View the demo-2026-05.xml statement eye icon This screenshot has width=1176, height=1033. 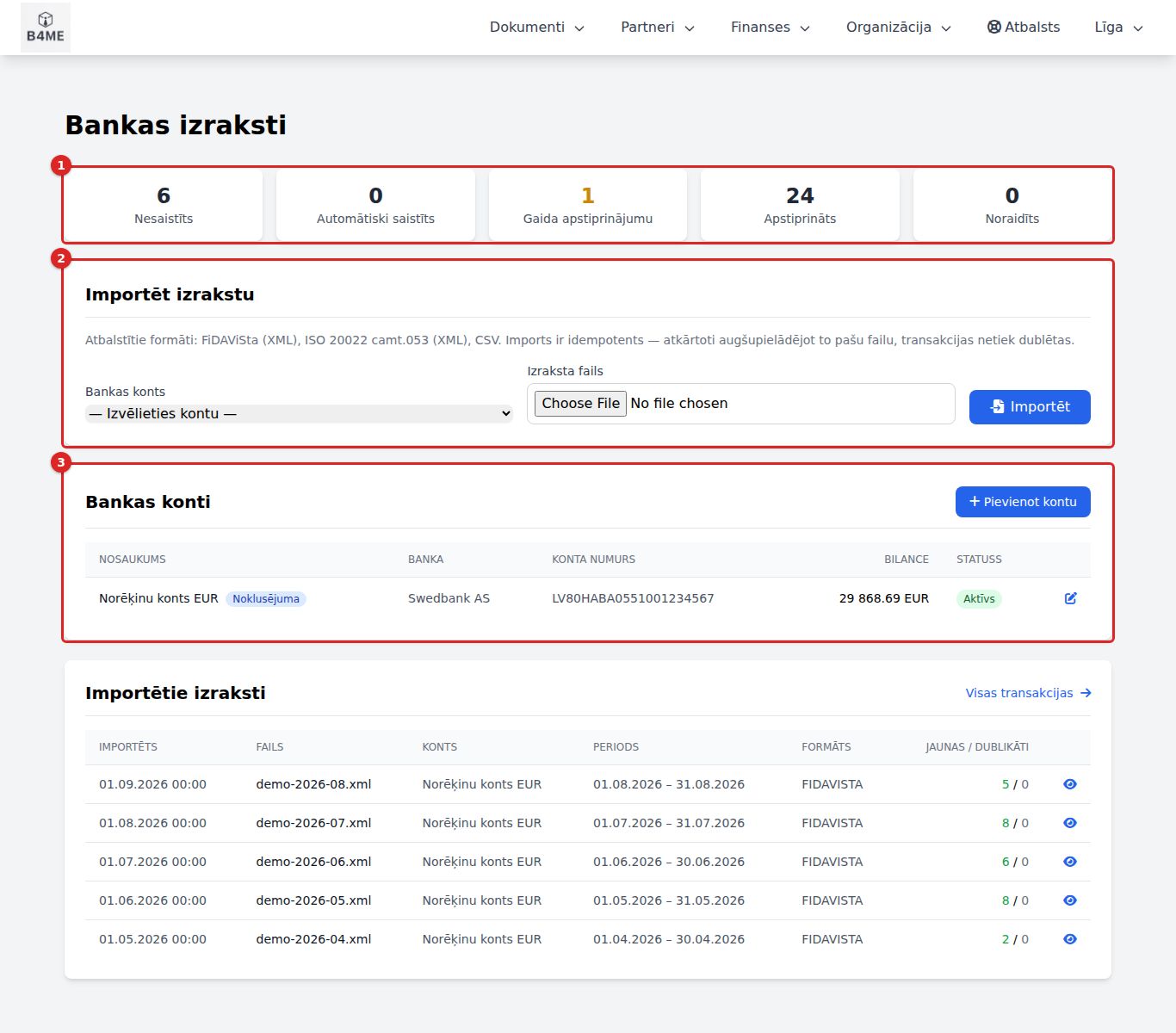(1070, 900)
